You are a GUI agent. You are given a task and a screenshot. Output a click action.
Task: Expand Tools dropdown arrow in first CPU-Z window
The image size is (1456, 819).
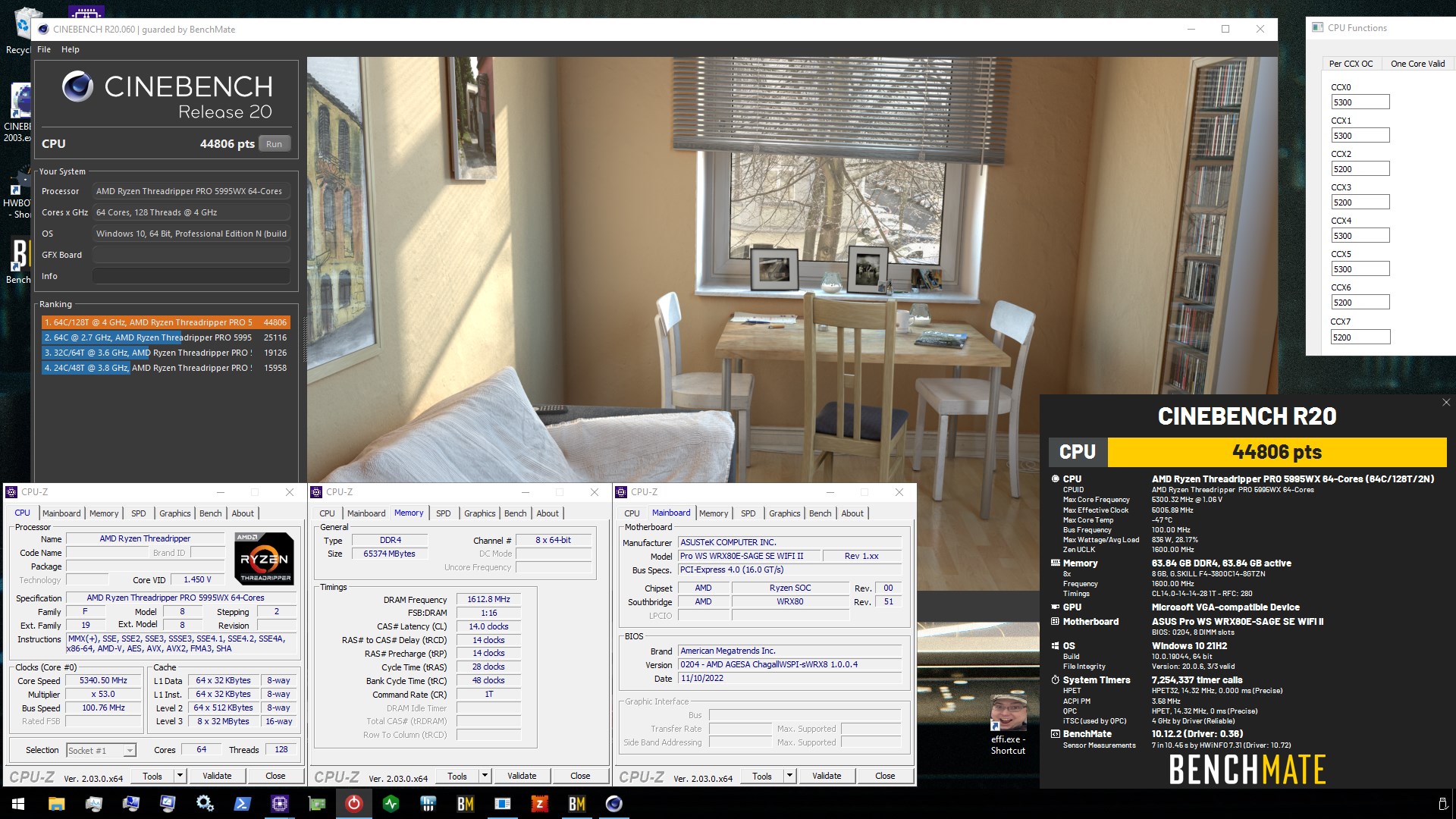point(180,776)
